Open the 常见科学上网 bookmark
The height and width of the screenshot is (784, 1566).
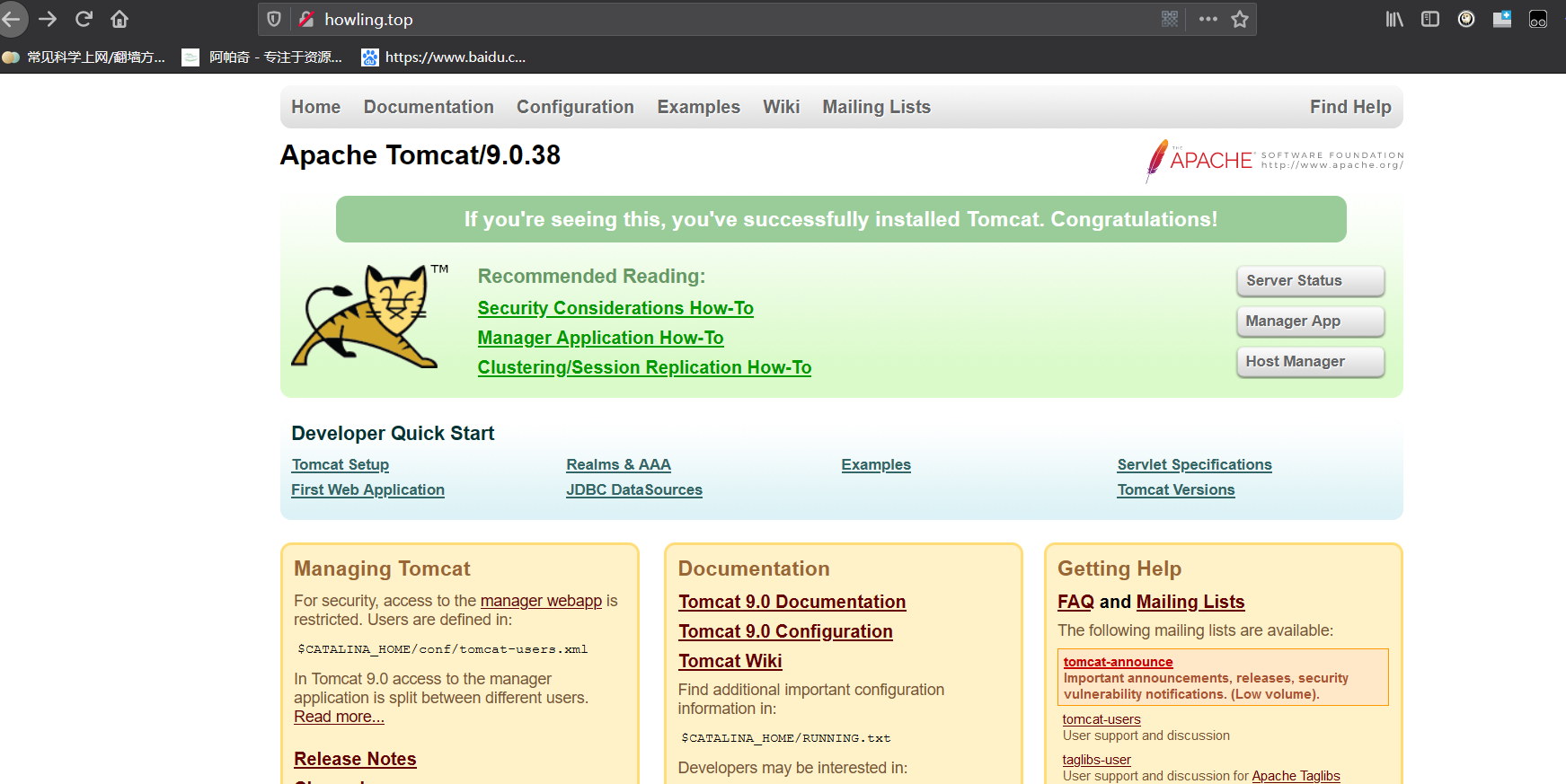click(x=84, y=57)
